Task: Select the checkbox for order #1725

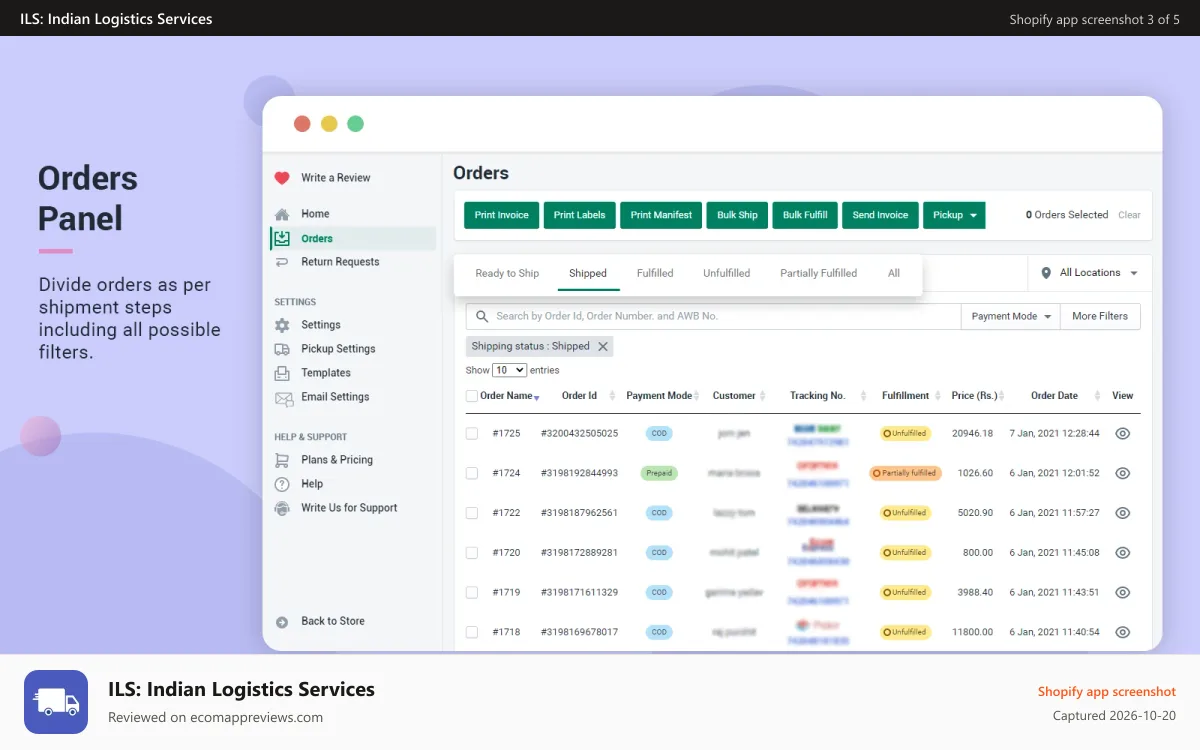Action: tap(472, 433)
